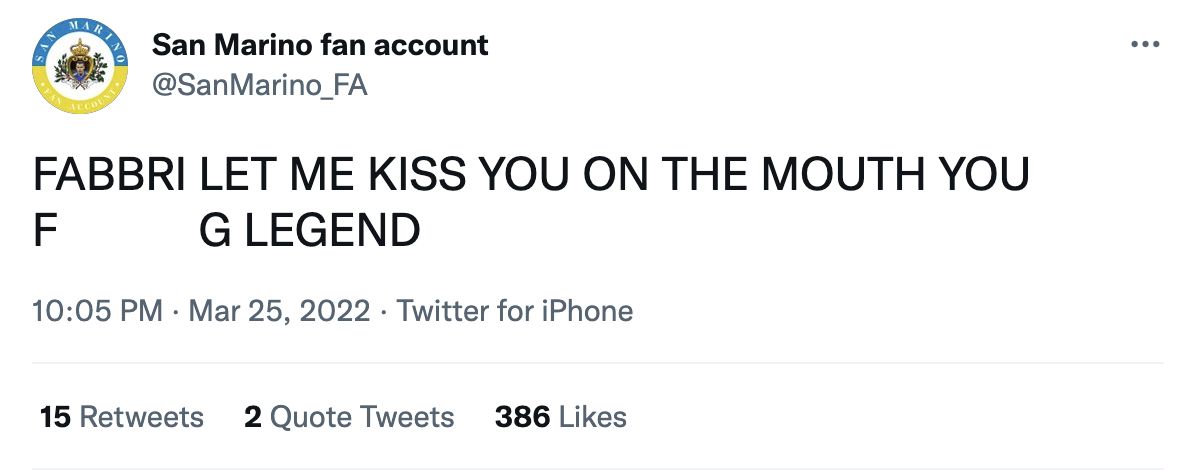This screenshot has height=470, width=1190.
Task: Click the number 2 beside Quote Tweets
Action: coord(253,416)
